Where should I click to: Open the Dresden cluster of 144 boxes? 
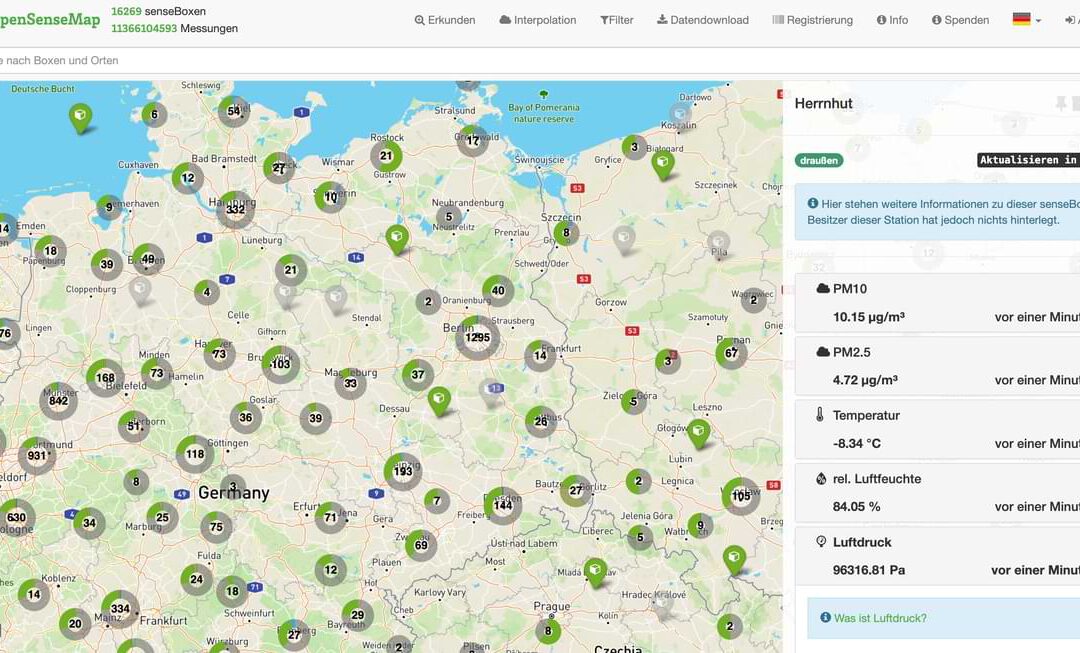pyautogui.click(x=503, y=506)
